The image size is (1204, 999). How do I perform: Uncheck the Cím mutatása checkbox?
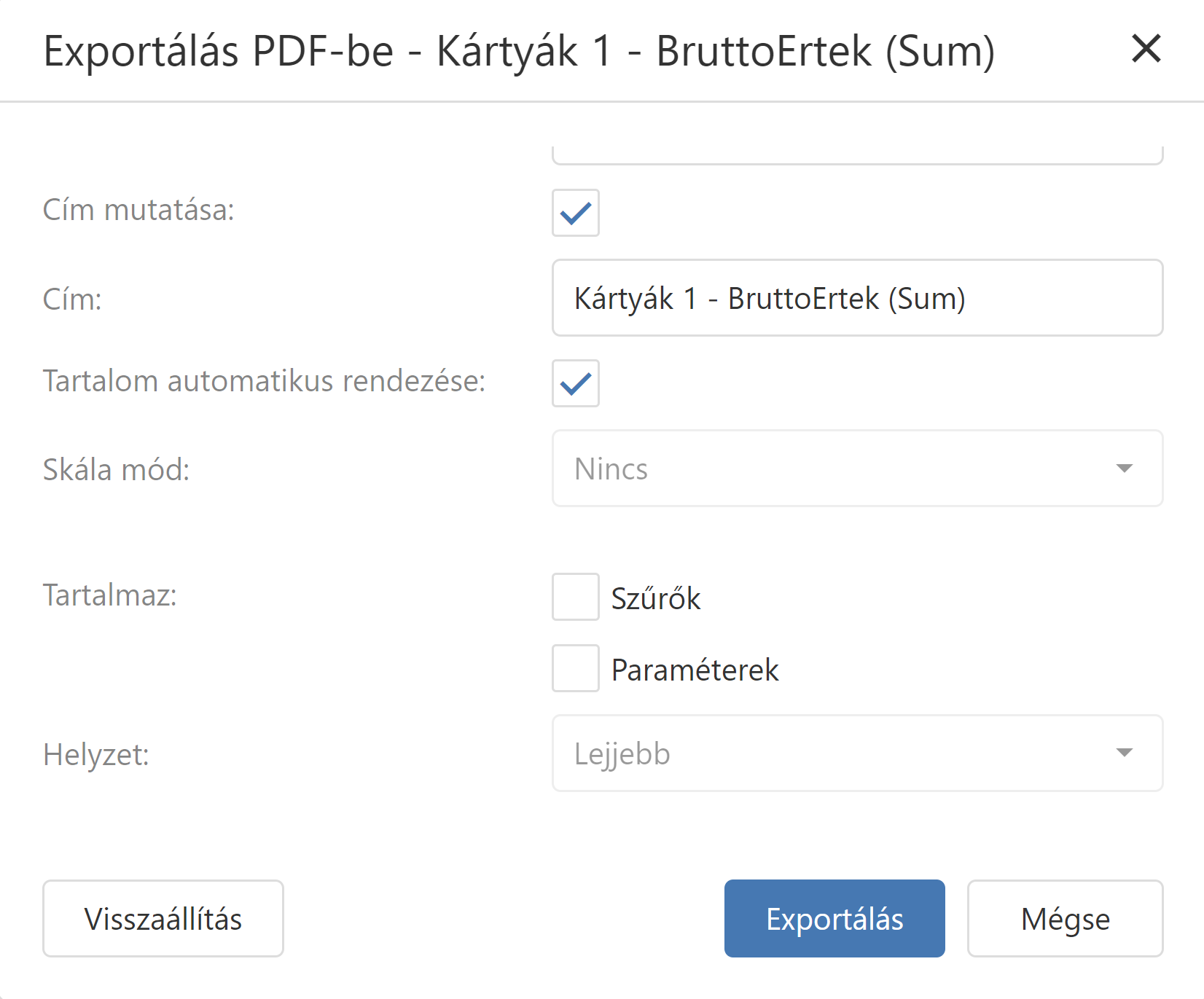[576, 213]
